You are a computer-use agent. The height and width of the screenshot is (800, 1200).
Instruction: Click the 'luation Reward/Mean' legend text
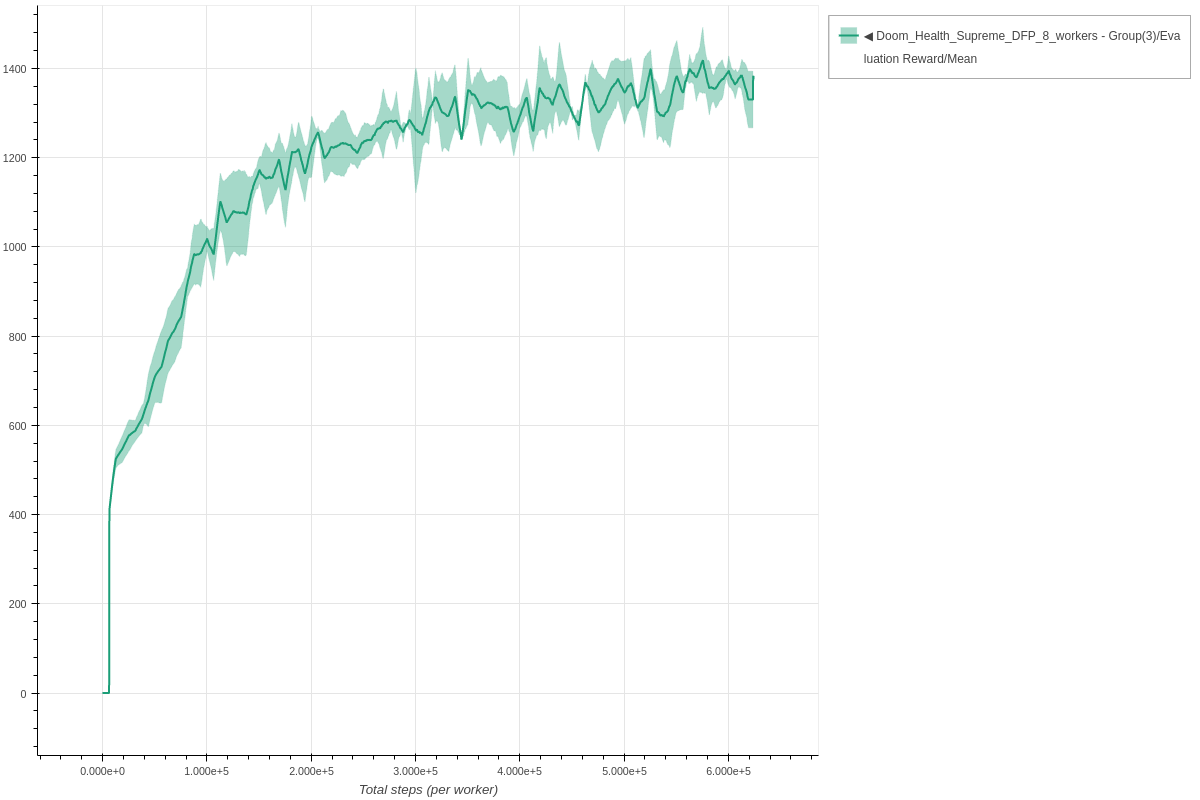point(920,59)
